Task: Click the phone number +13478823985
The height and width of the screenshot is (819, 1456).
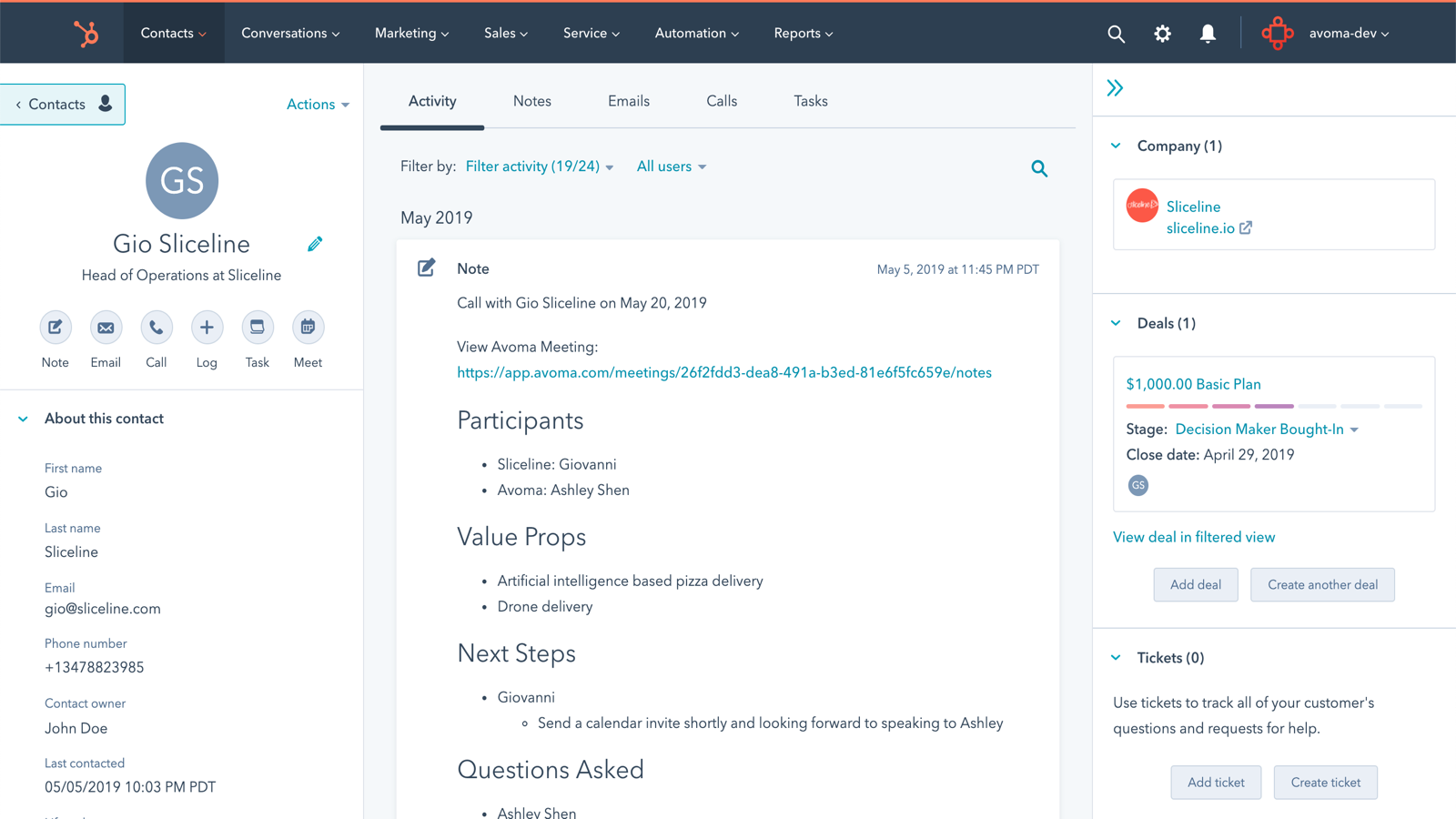Action: pos(95,667)
